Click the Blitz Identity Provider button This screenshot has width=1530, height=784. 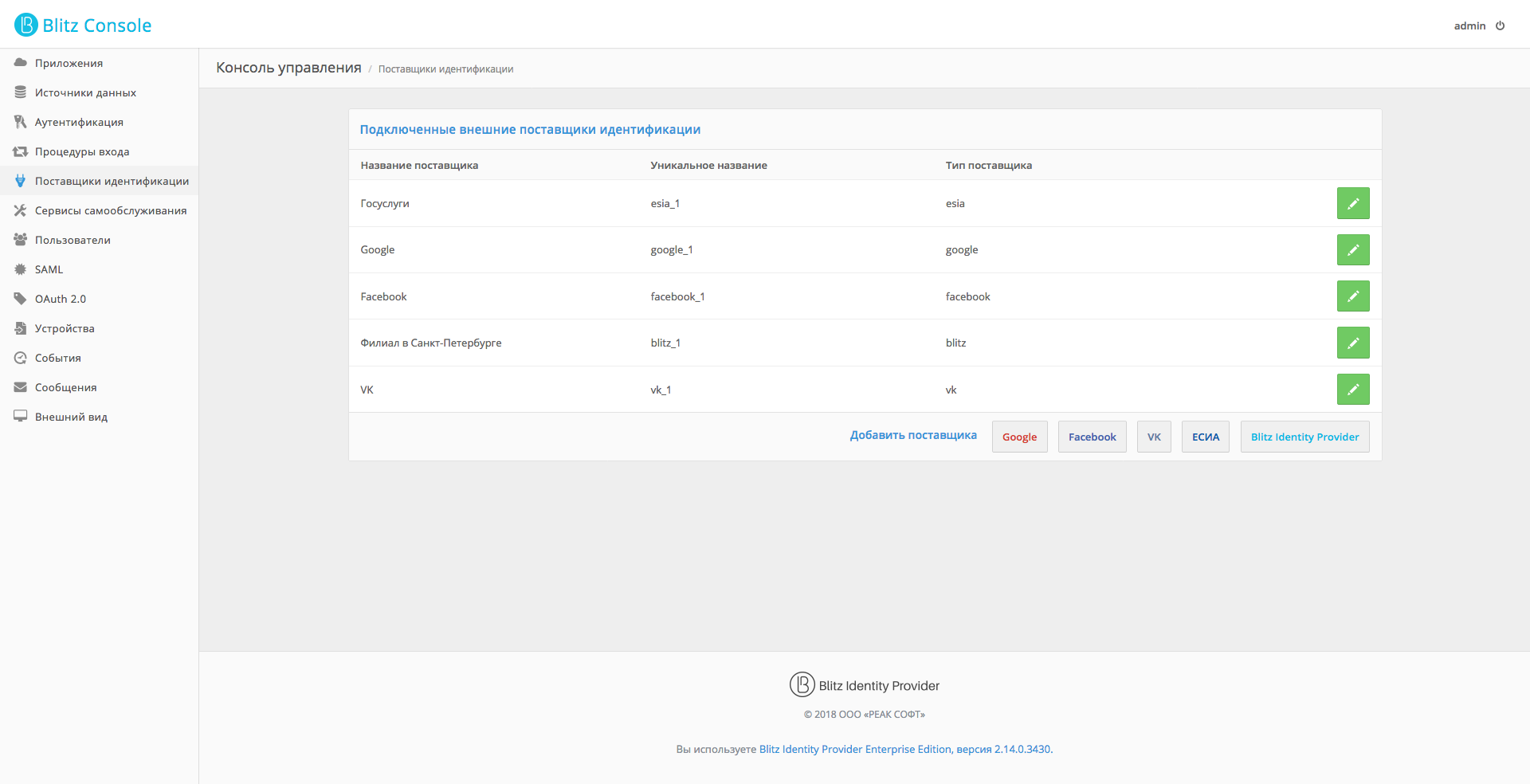point(1304,437)
